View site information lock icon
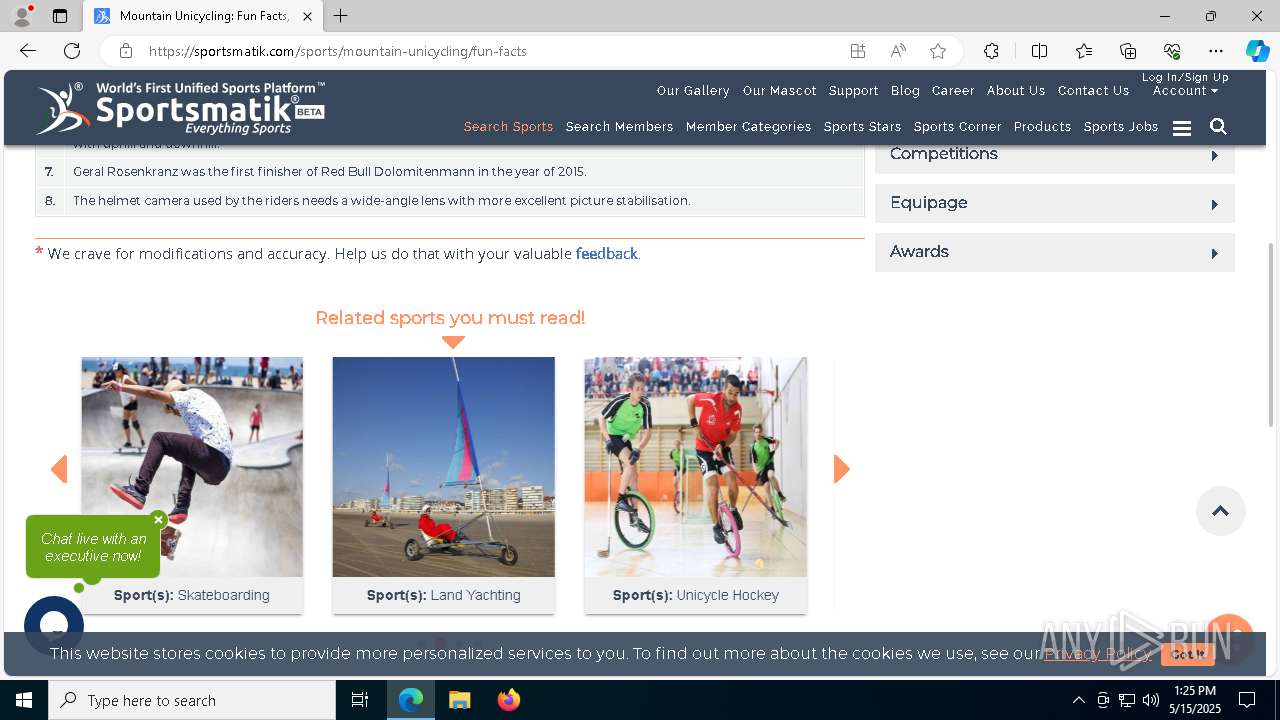The width and height of the screenshot is (1280, 720). 125,51
